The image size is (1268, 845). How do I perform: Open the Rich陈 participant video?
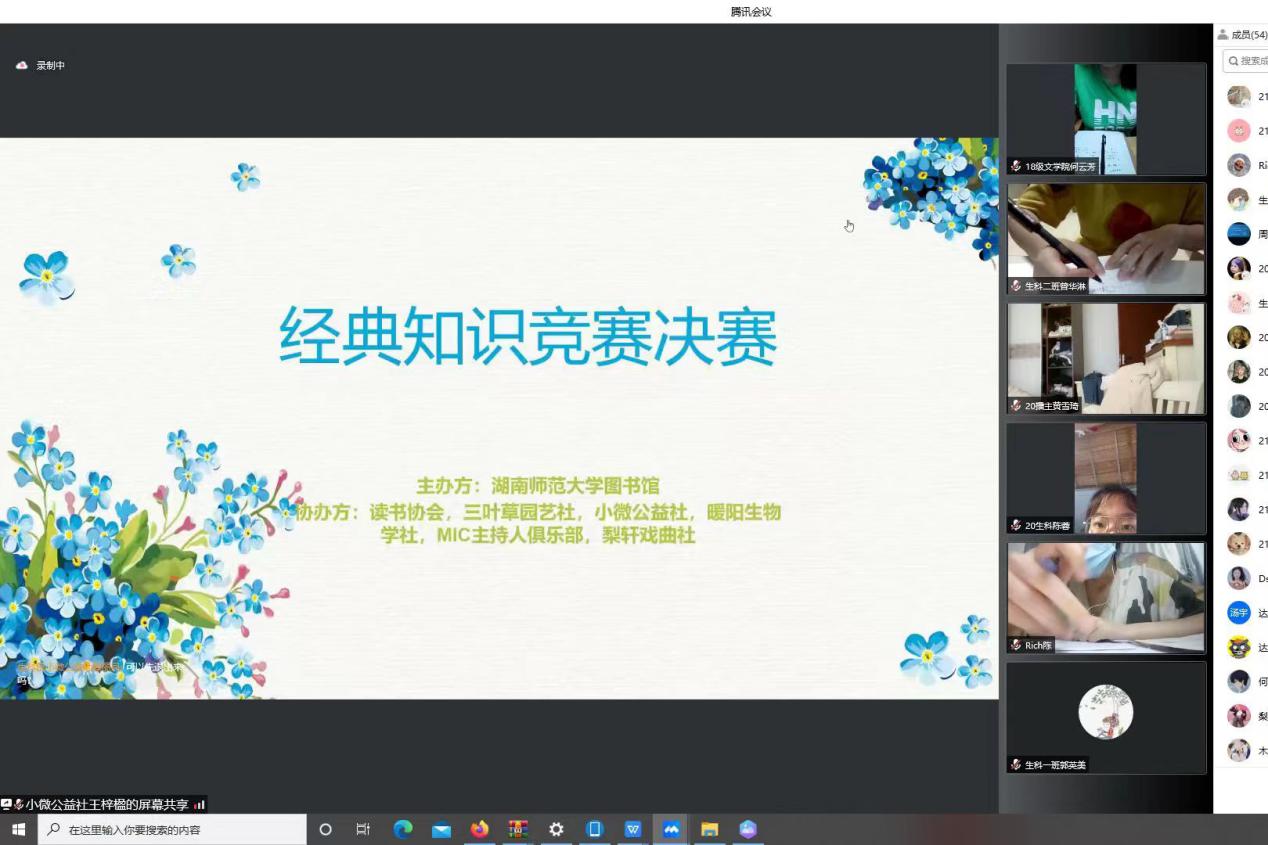[x=1105, y=598]
